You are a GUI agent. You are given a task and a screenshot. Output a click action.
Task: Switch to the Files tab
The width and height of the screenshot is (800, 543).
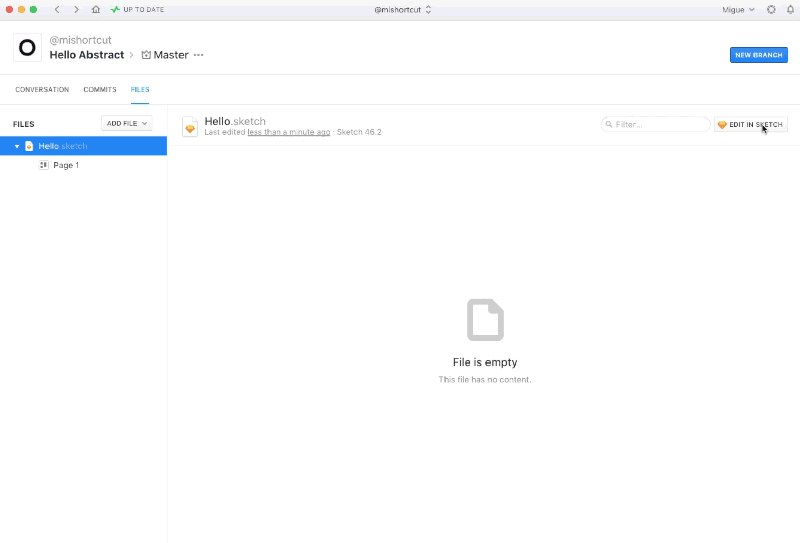[x=140, y=89]
